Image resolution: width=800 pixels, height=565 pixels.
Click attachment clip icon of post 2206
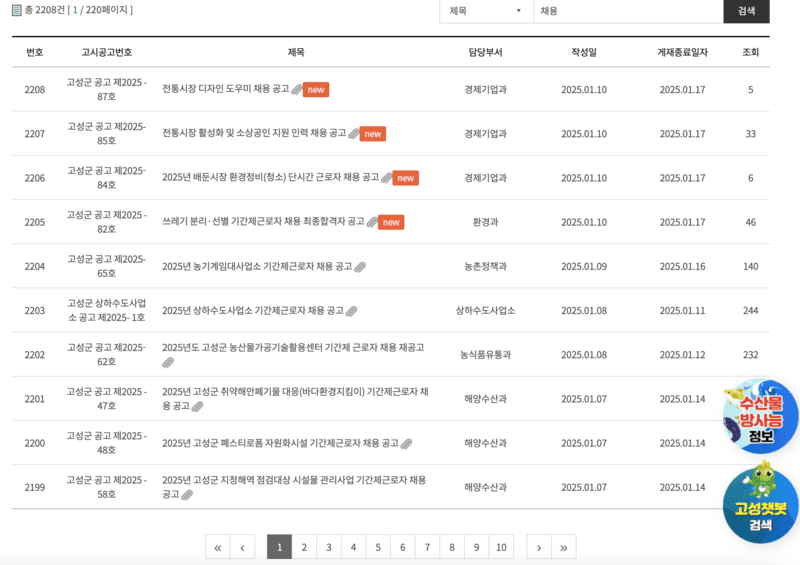point(386,178)
